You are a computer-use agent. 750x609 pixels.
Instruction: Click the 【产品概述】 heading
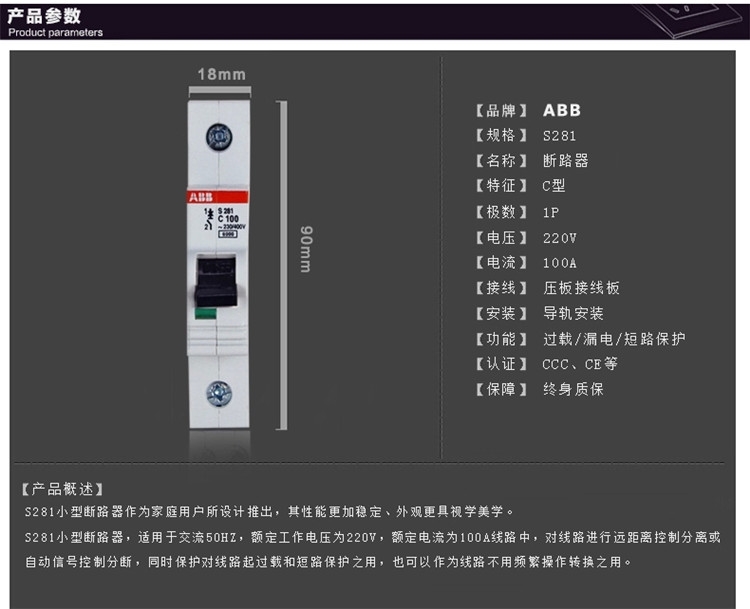(62, 489)
